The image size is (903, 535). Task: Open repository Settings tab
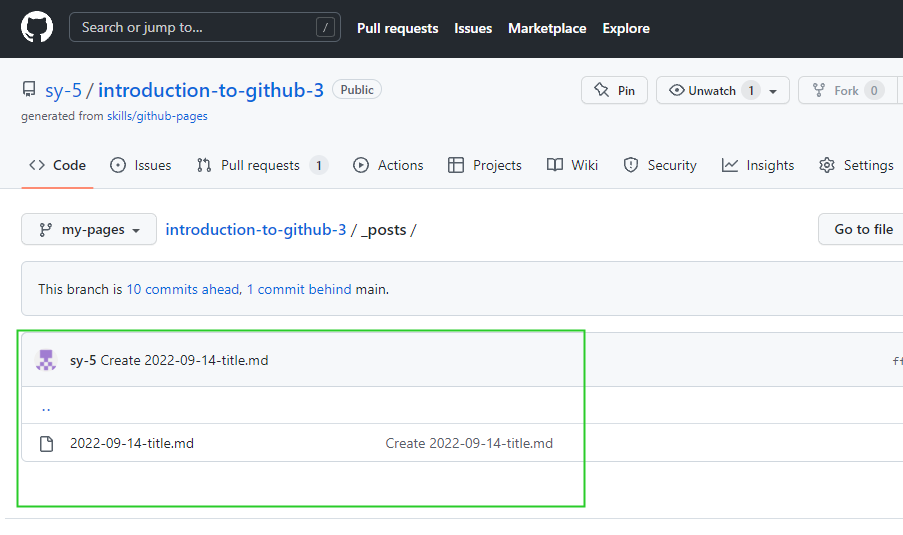point(856,165)
